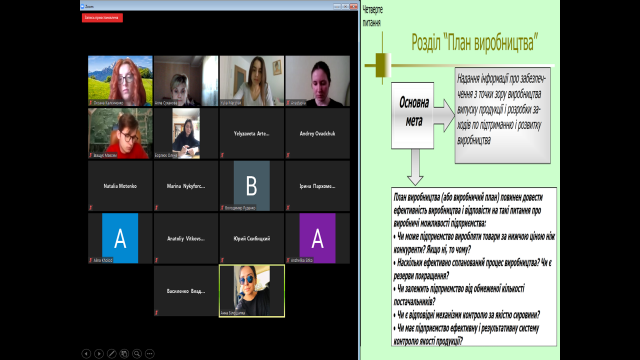Go to the previous slide using the arrow control
Screen dimensions: 640x360
click(x=86, y=353)
